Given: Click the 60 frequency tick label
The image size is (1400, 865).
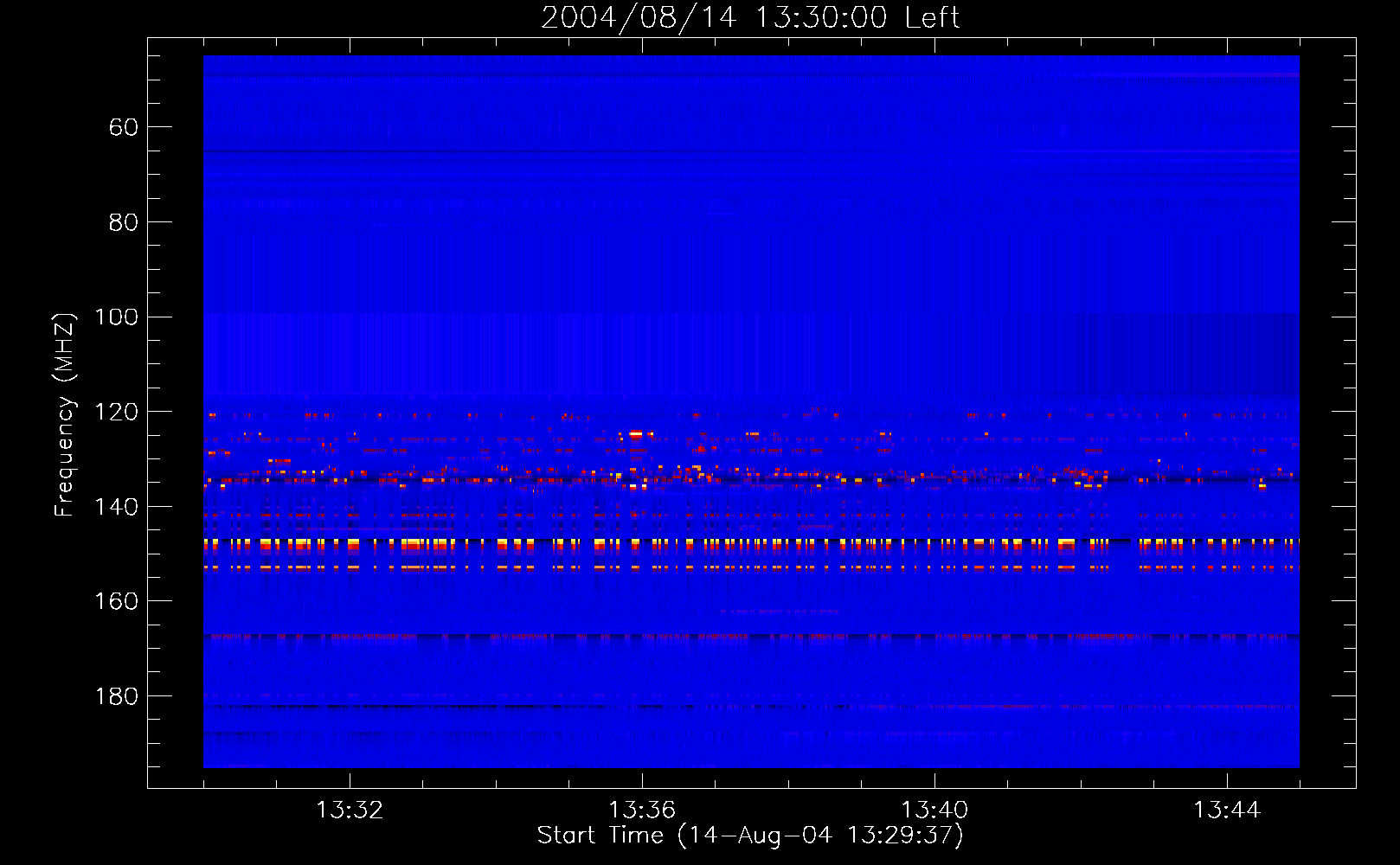Looking at the screenshot, I should (124, 127).
